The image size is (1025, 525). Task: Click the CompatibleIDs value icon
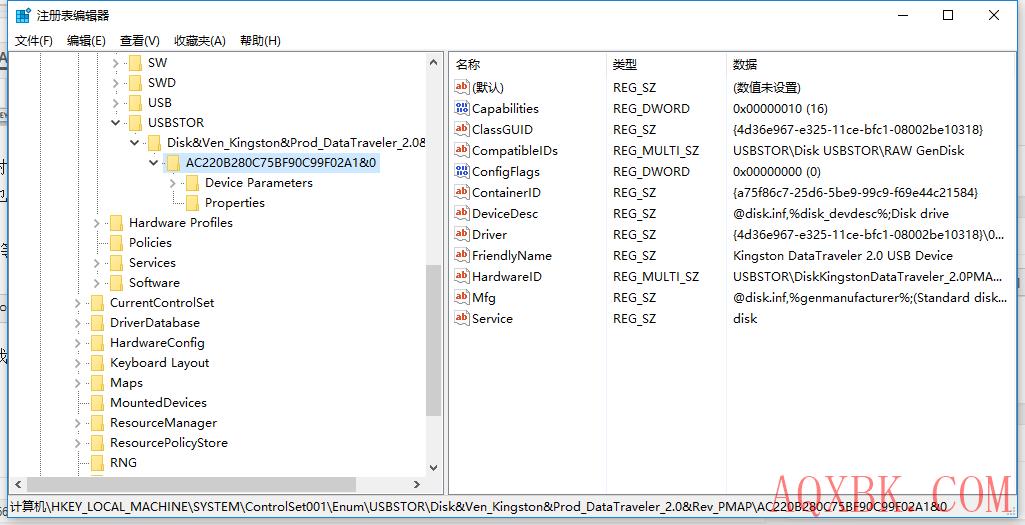pyautogui.click(x=462, y=150)
